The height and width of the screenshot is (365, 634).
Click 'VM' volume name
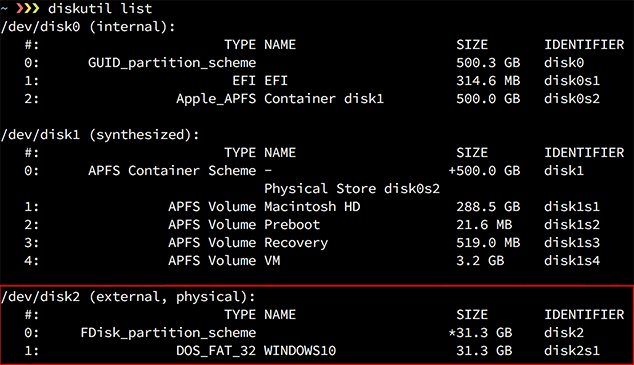[272, 260]
